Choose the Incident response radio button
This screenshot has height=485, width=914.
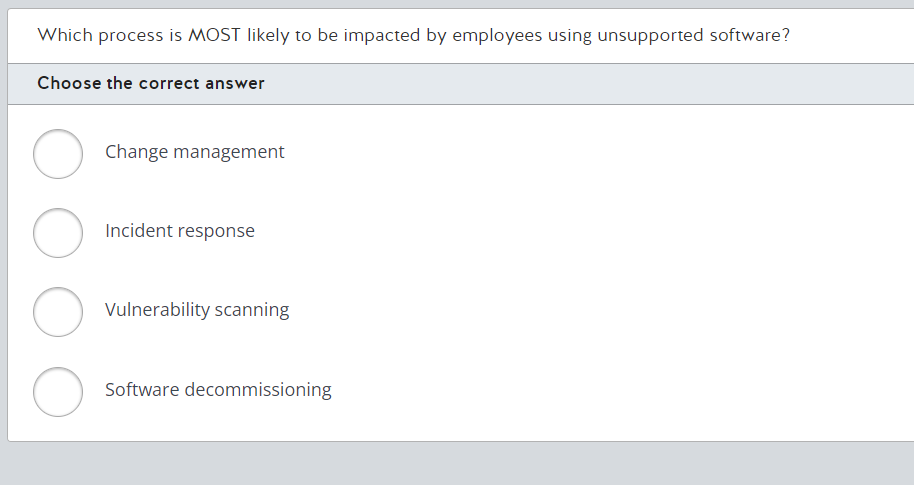[x=58, y=233]
